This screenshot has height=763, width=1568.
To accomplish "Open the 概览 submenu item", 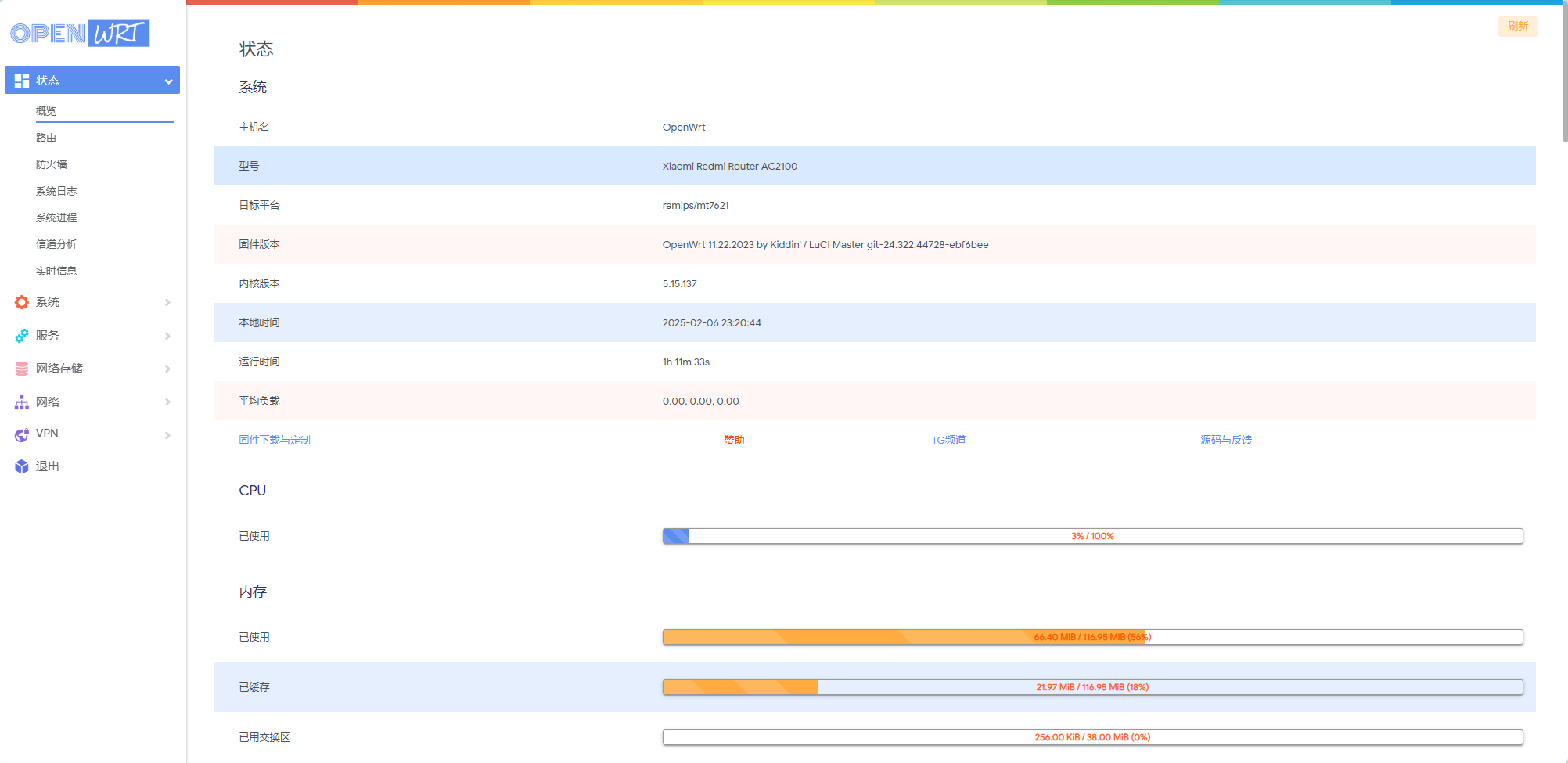I will coord(46,111).
